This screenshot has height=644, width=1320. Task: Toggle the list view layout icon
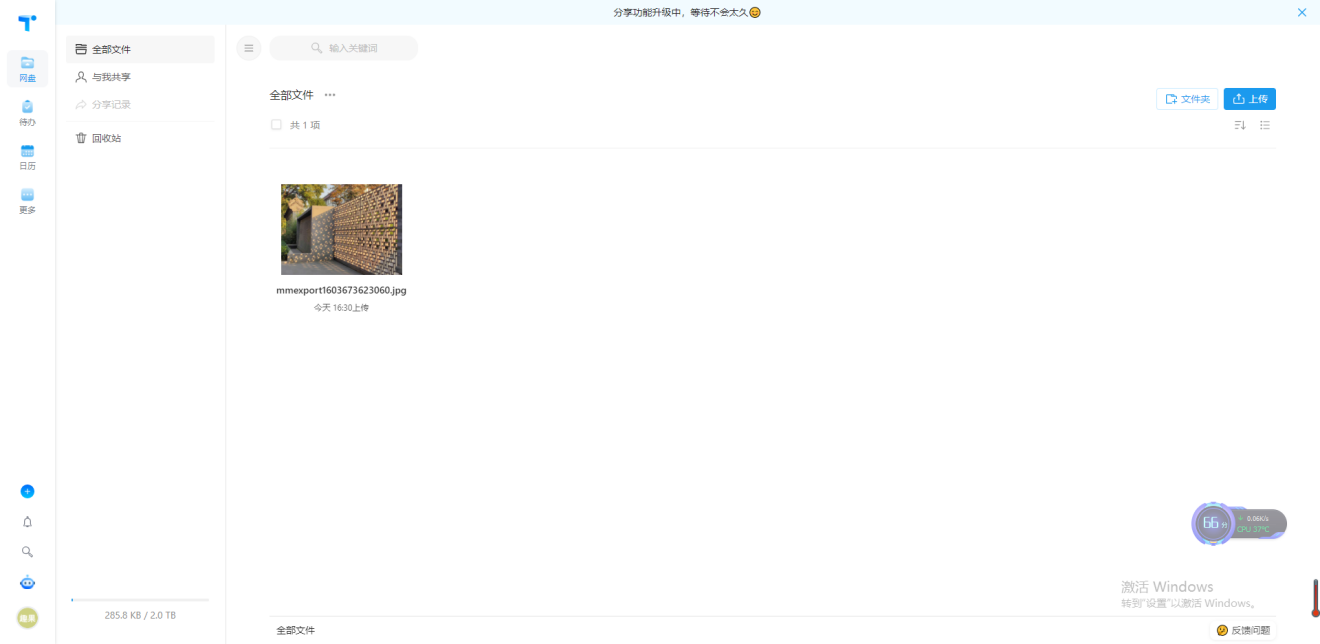pos(1265,125)
